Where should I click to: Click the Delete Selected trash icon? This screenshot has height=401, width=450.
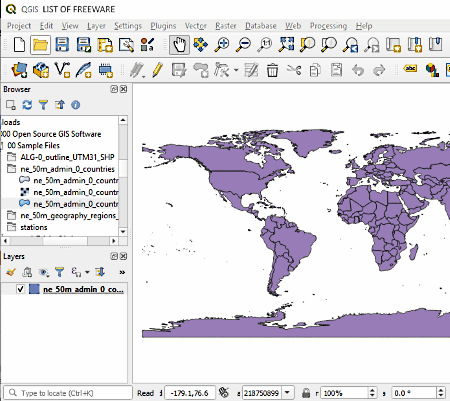[x=272, y=70]
